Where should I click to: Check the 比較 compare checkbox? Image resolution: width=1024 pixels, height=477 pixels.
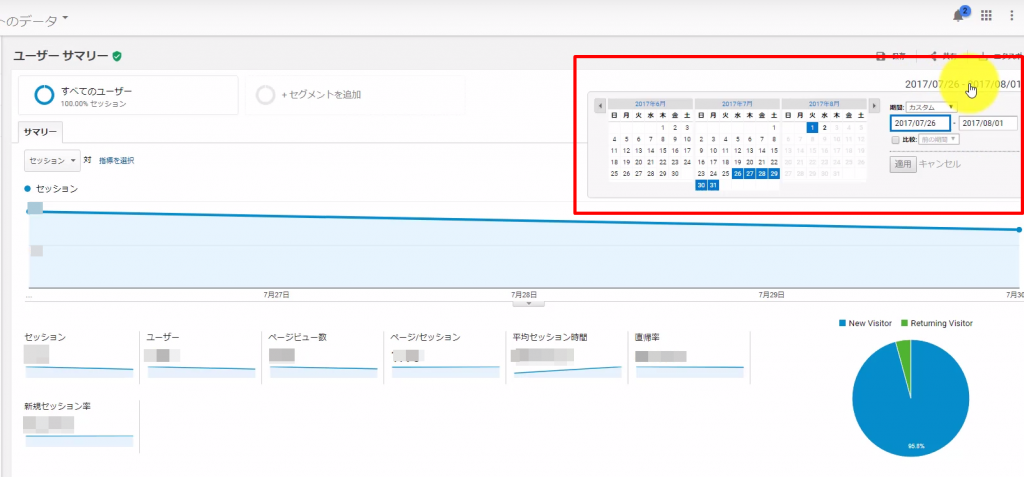[895, 139]
